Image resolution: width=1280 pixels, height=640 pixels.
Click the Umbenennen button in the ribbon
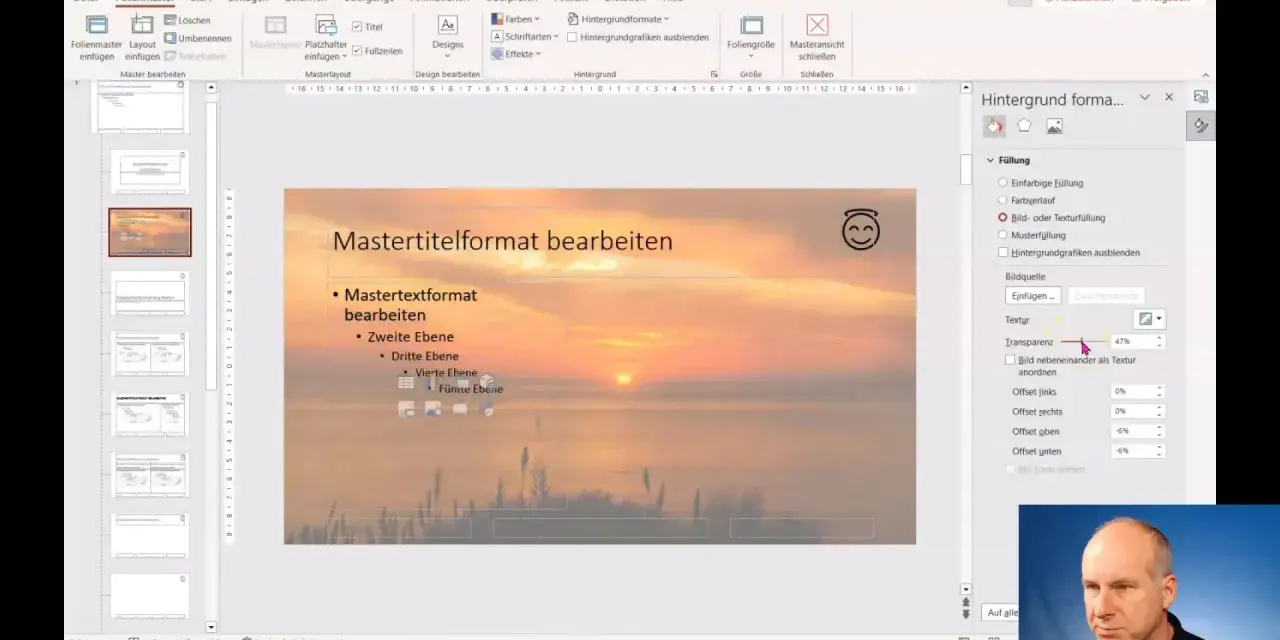(197, 38)
